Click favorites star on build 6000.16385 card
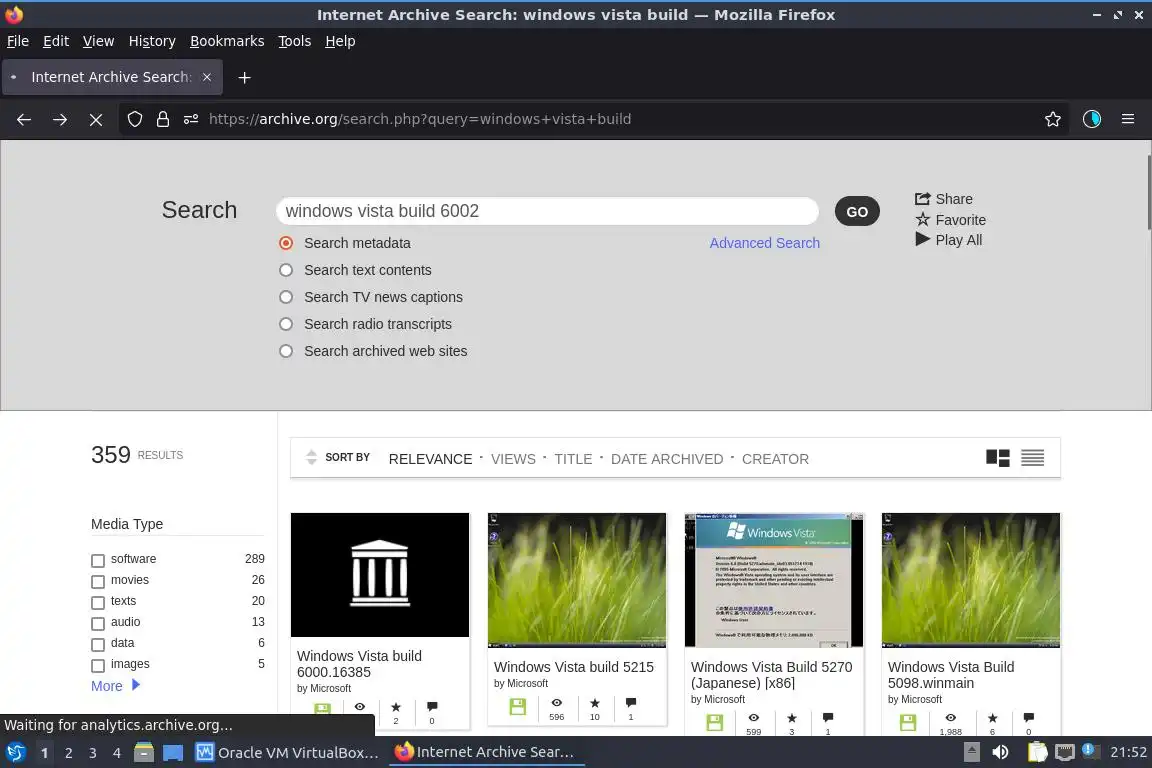Image resolution: width=1152 pixels, height=768 pixels. [x=396, y=707]
